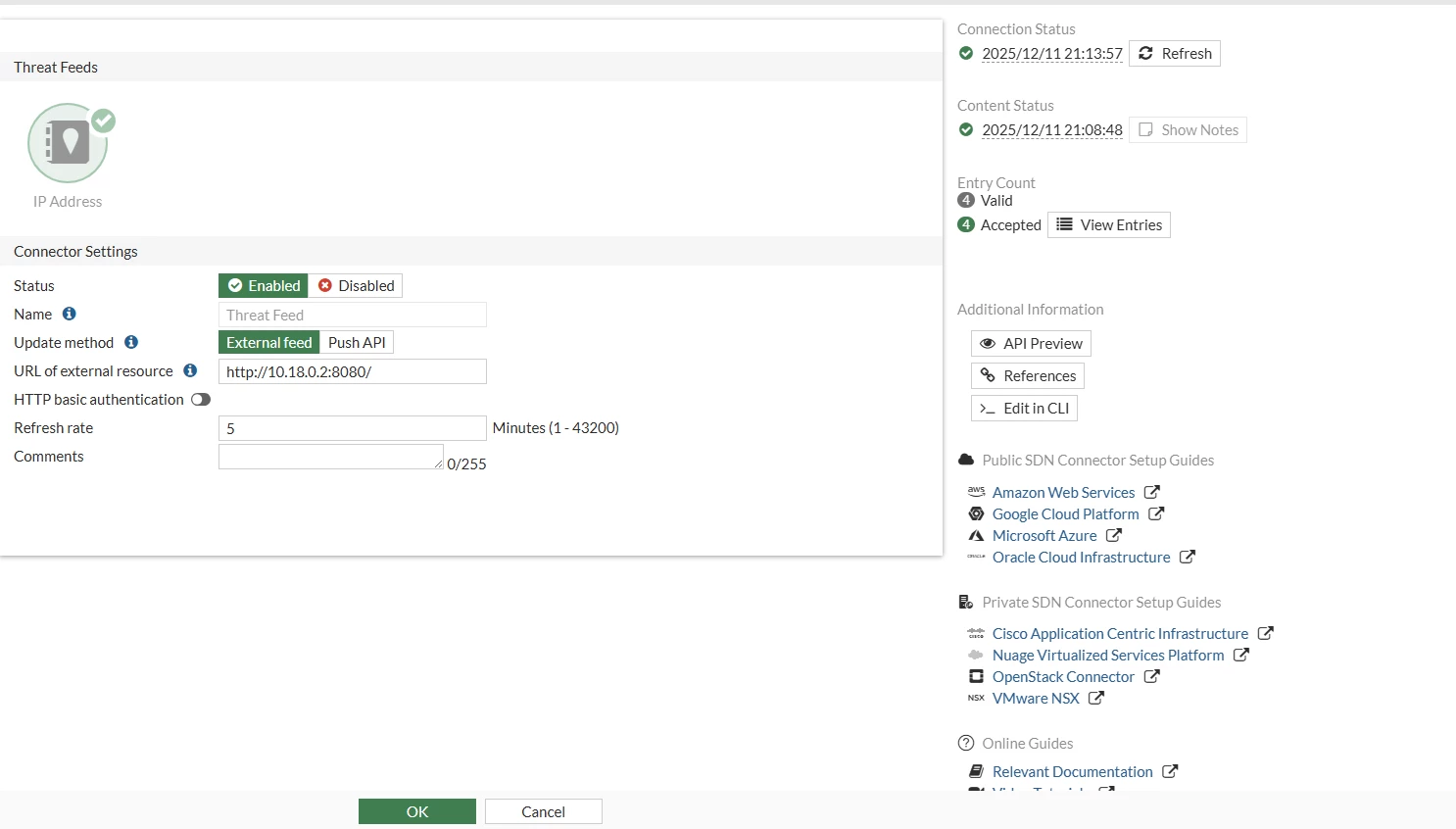Click Content Status timestamp 2025/12/11 21:08:48
The width and height of the screenshot is (1456, 829).
(x=1052, y=129)
